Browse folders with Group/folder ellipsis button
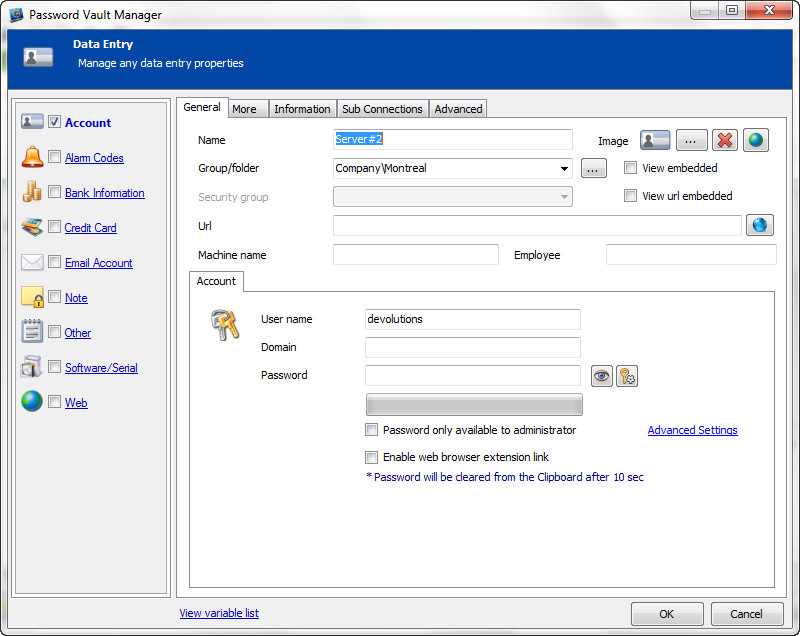The image size is (800, 636). tap(593, 168)
